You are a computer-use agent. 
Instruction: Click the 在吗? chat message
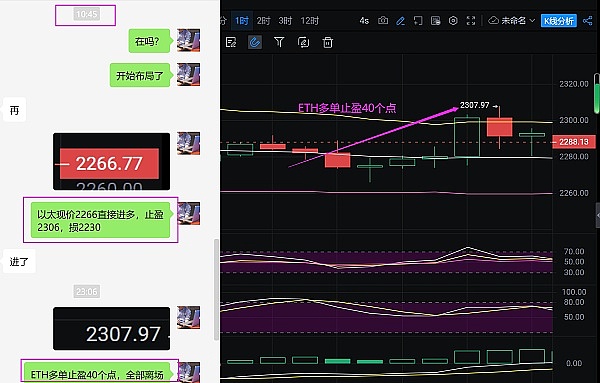pyautogui.click(x=149, y=41)
